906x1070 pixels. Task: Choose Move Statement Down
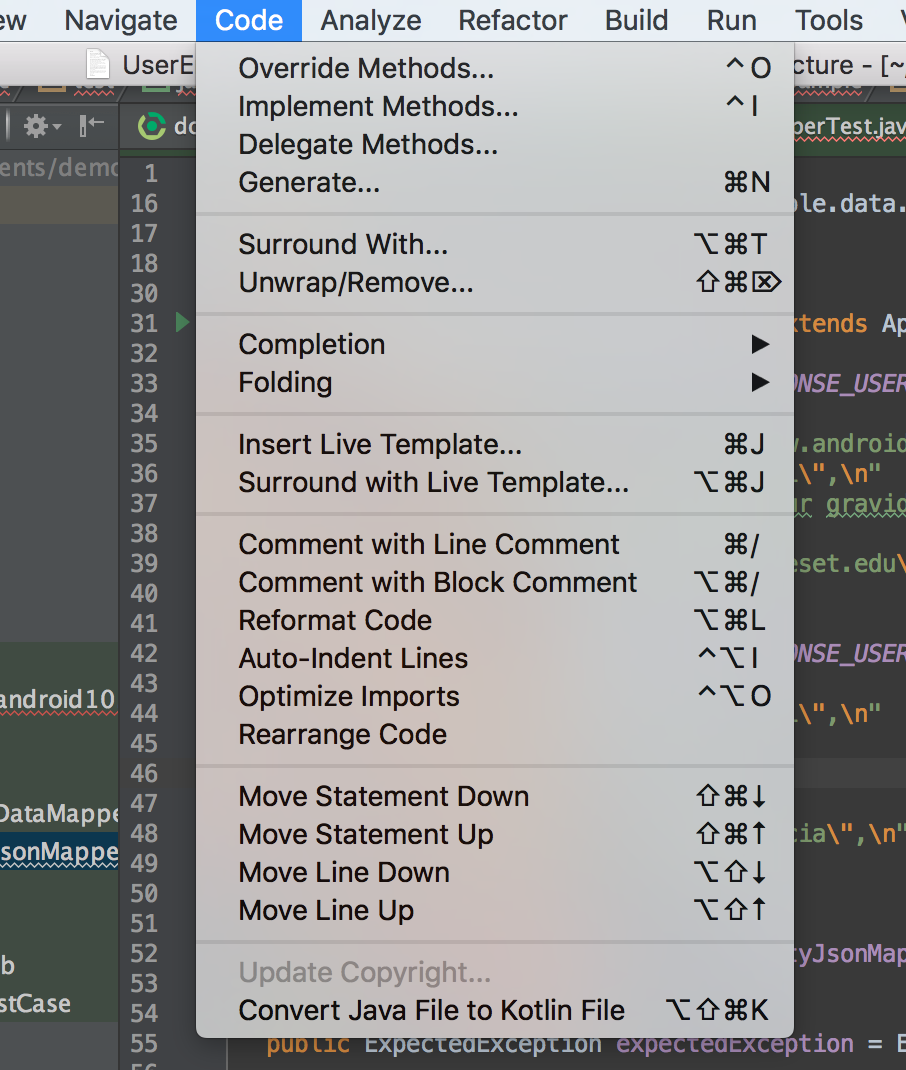coord(384,797)
